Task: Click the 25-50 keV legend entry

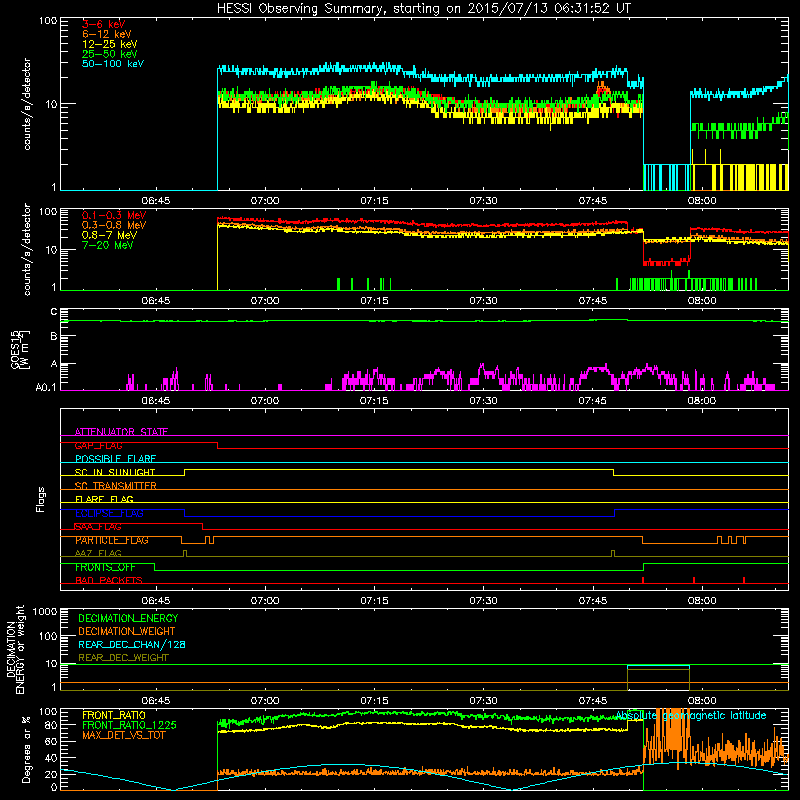Action: click(110, 54)
